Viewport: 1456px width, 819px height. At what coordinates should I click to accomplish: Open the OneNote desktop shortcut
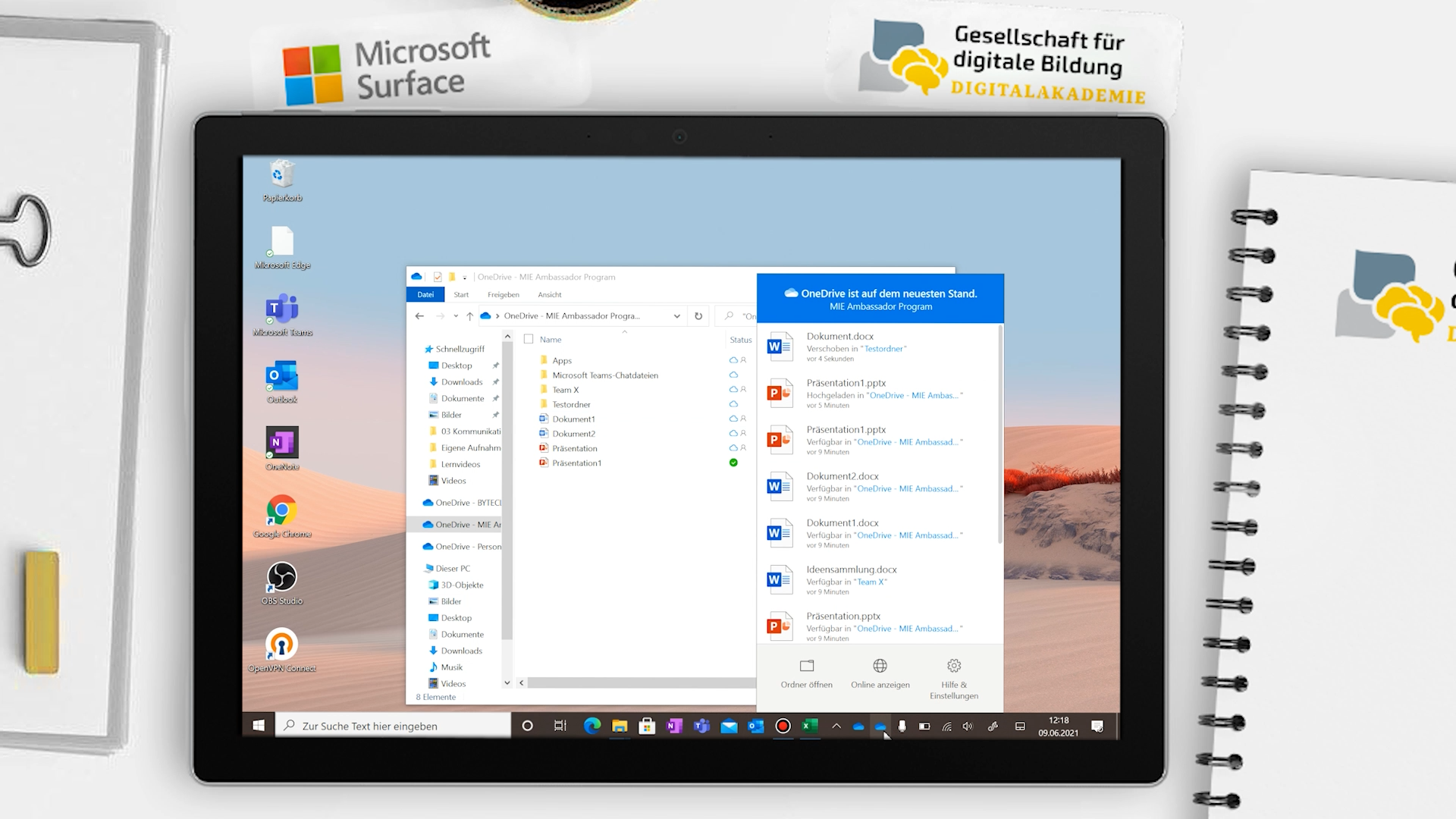coord(282,449)
